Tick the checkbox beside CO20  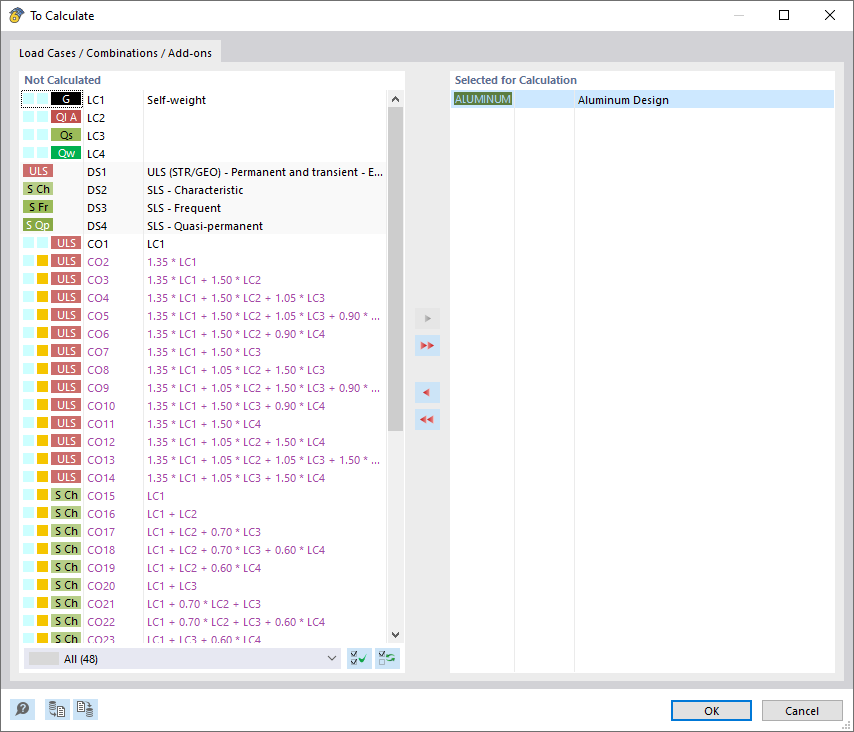(27, 585)
